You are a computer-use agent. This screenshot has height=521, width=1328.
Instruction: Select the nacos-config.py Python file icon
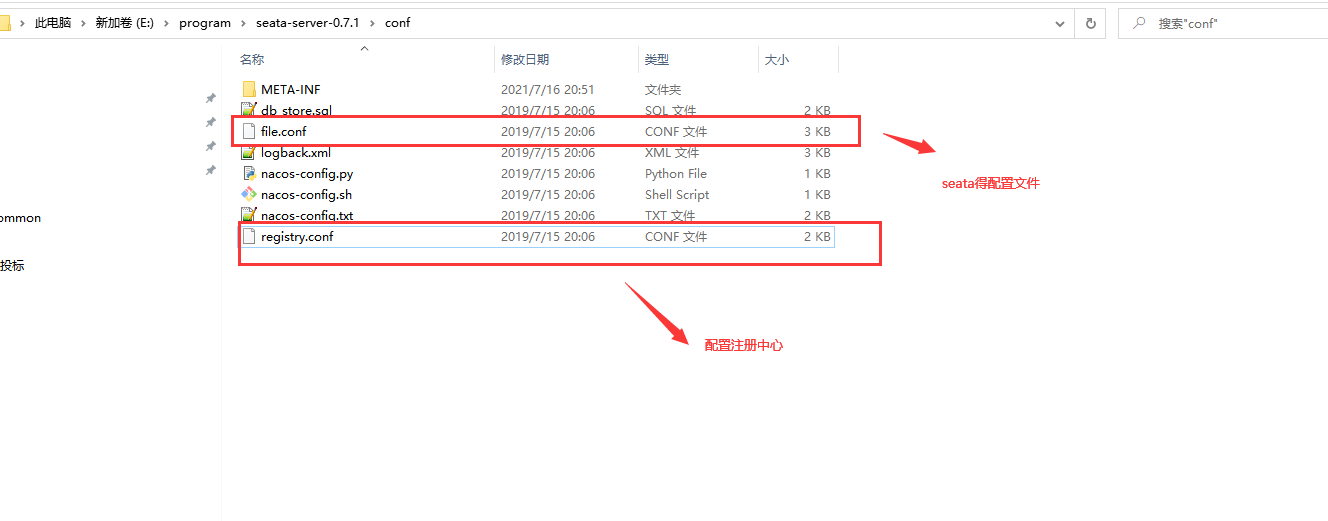tap(249, 173)
